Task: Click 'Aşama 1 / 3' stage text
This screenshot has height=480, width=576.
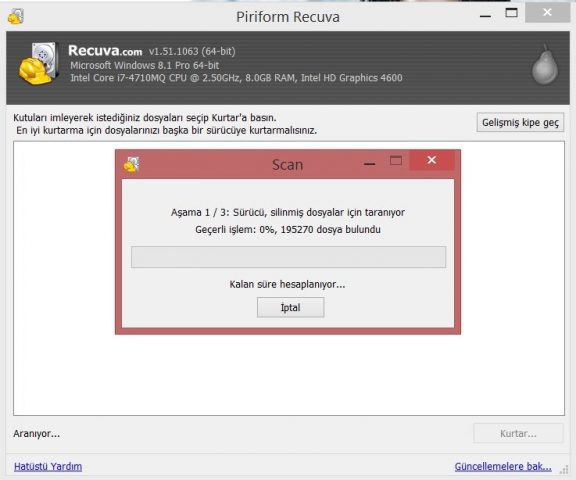Action: pos(200,212)
